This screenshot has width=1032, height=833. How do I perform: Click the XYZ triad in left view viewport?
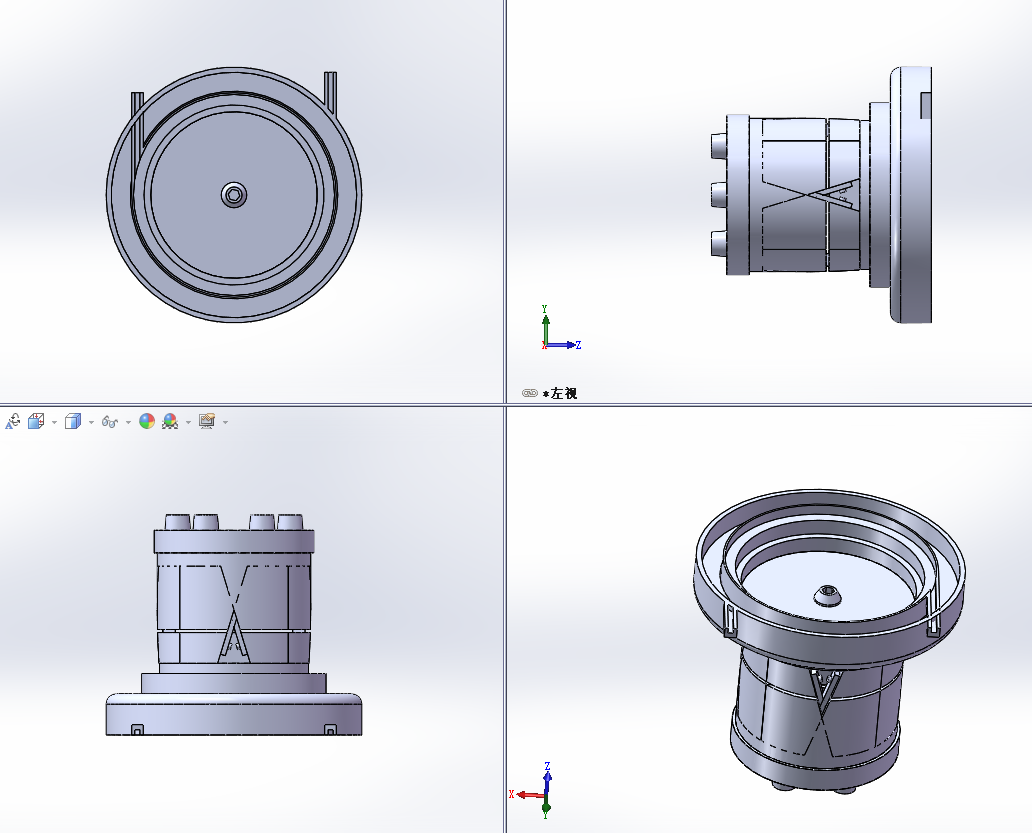[561, 328]
